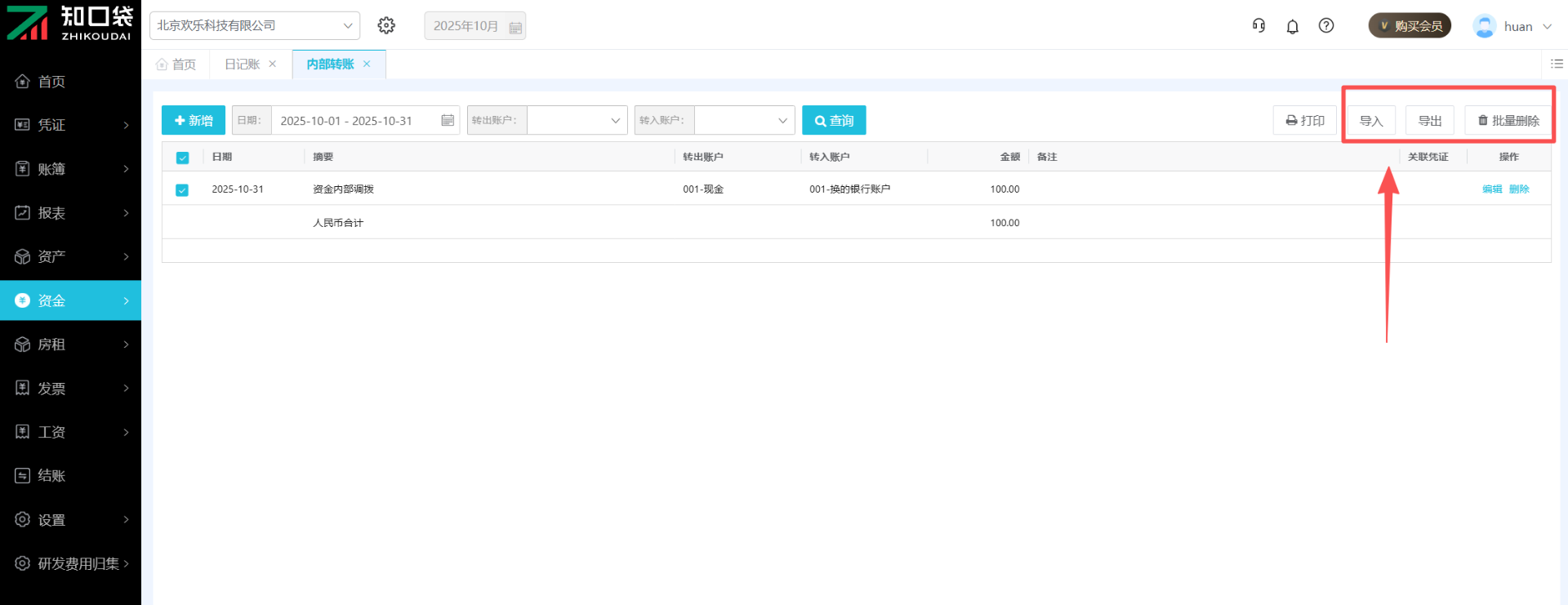
Task: Click the 新增 button
Action: click(x=194, y=120)
